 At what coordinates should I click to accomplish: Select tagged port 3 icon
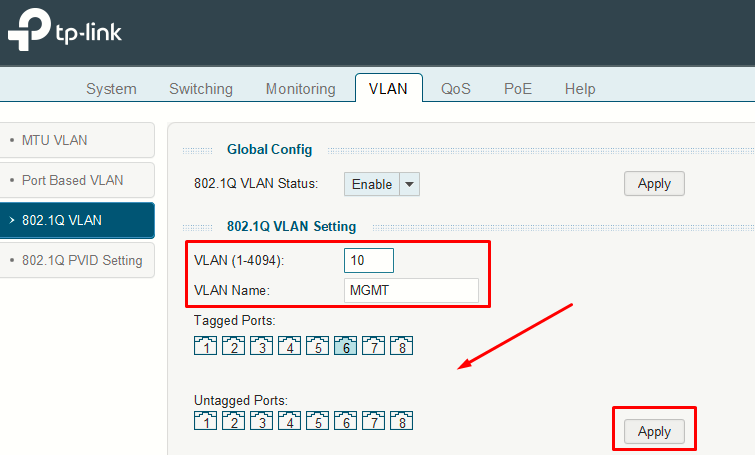tap(261, 345)
